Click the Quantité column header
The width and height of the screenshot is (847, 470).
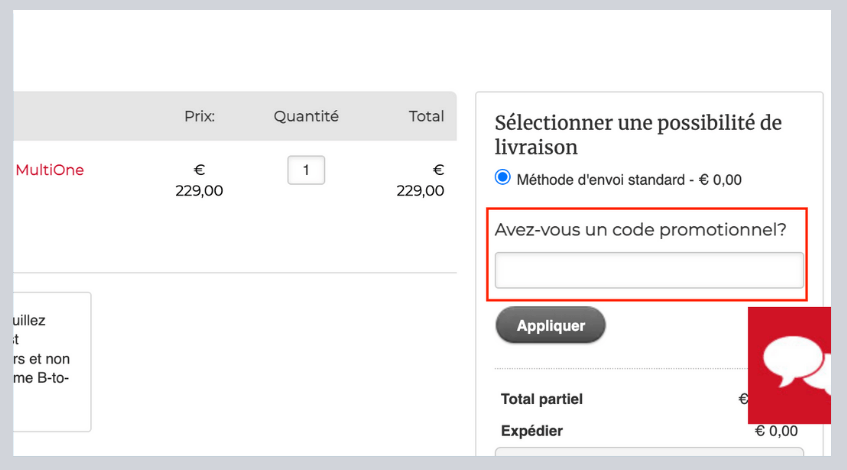[x=306, y=116]
